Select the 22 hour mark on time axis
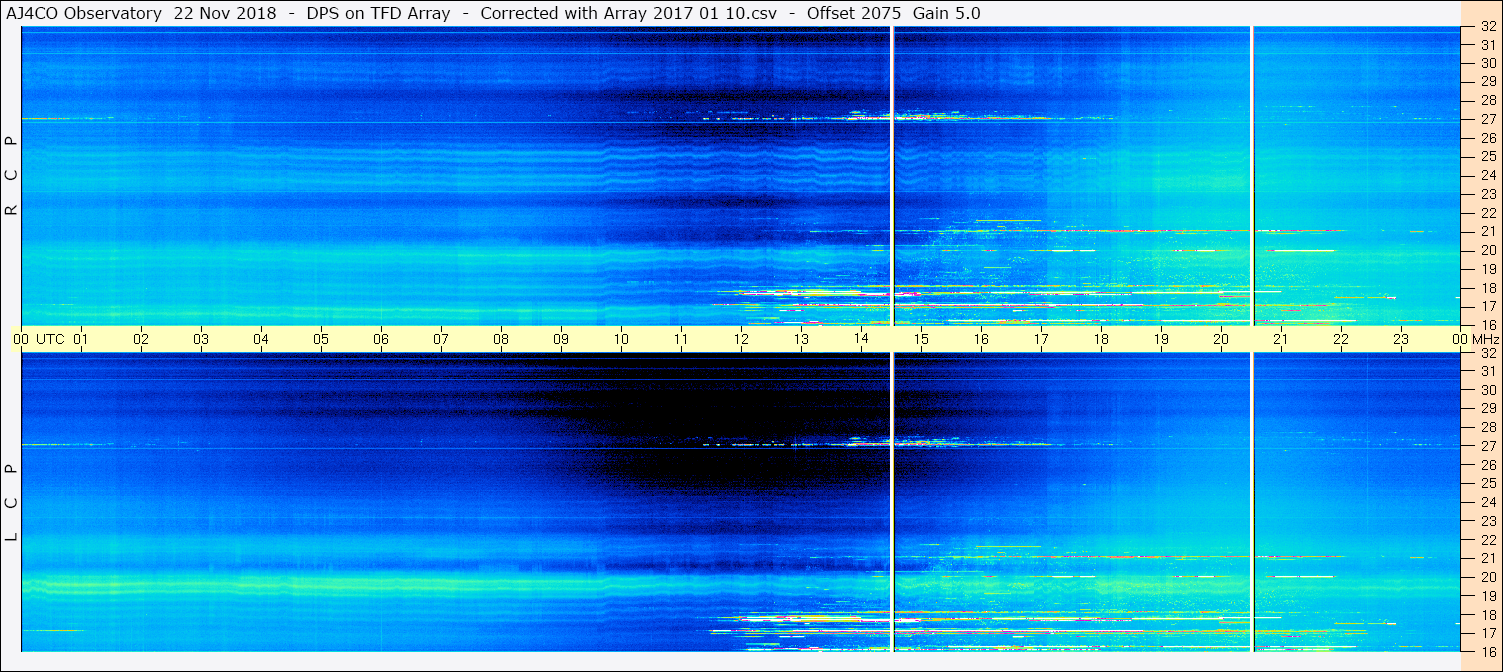 click(x=1341, y=339)
